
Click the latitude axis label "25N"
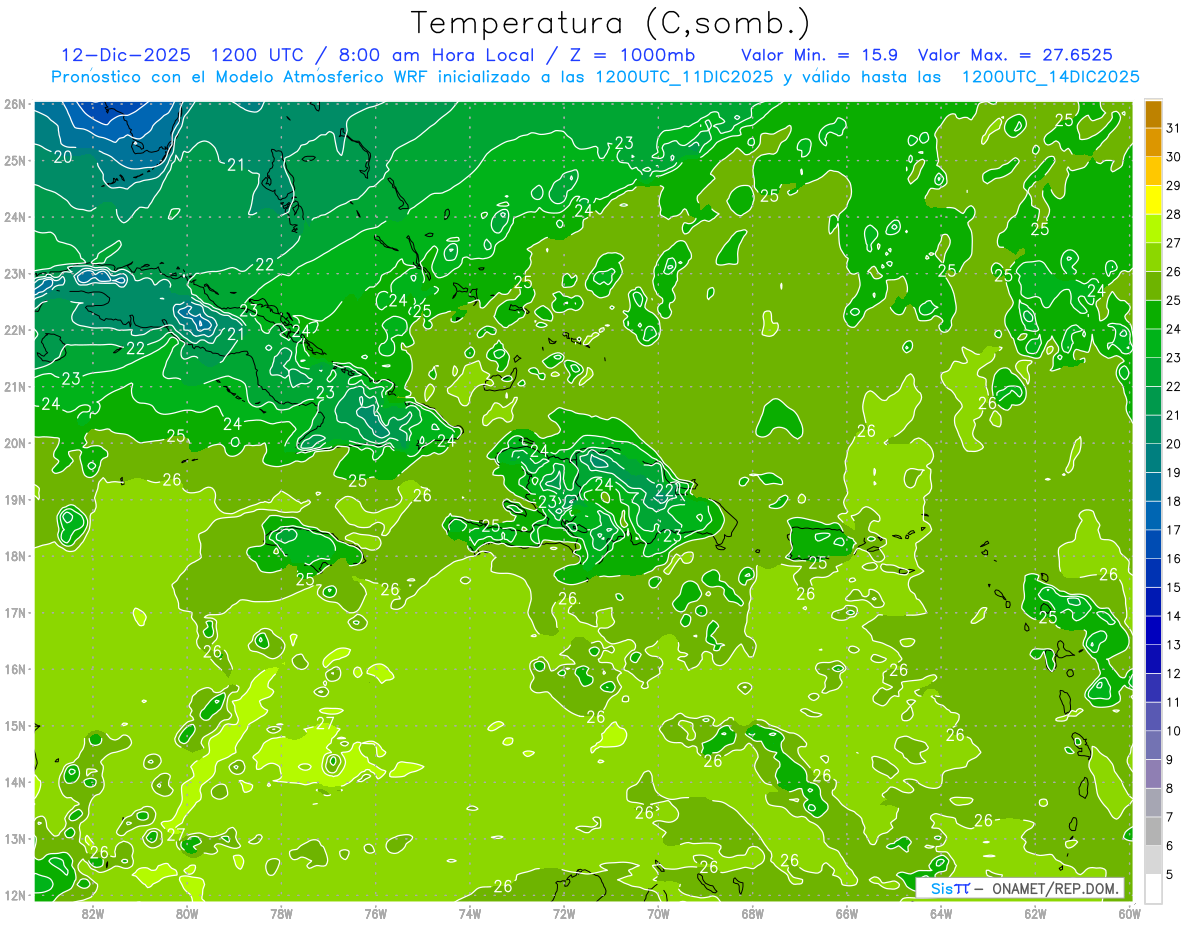point(15,160)
